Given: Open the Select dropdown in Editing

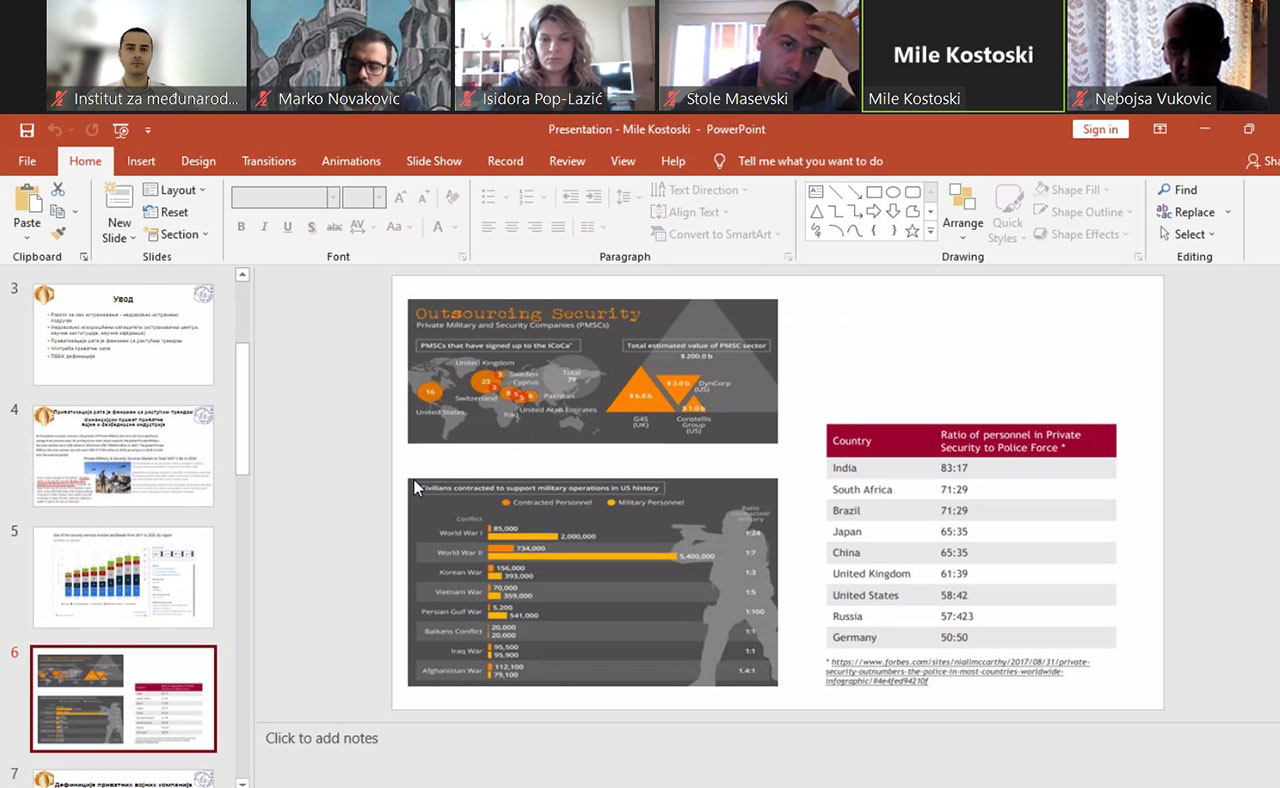Looking at the screenshot, I should pyautogui.click(x=1187, y=234).
